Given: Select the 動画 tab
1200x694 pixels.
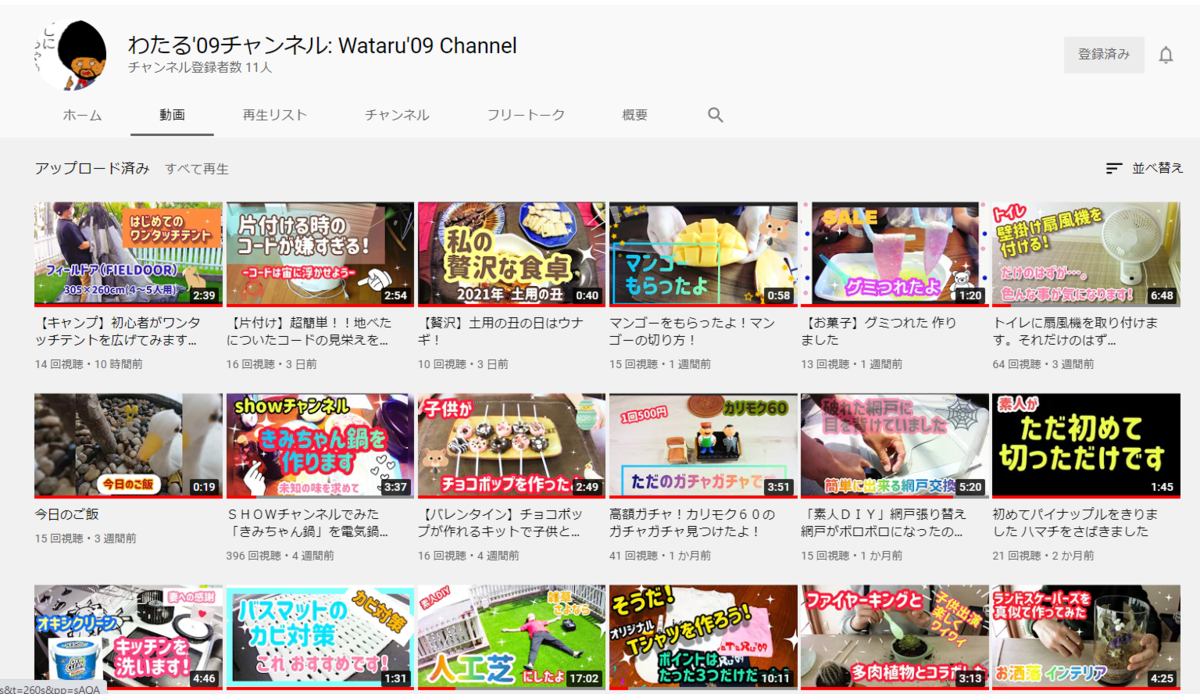Looking at the screenshot, I should coord(172,115).
